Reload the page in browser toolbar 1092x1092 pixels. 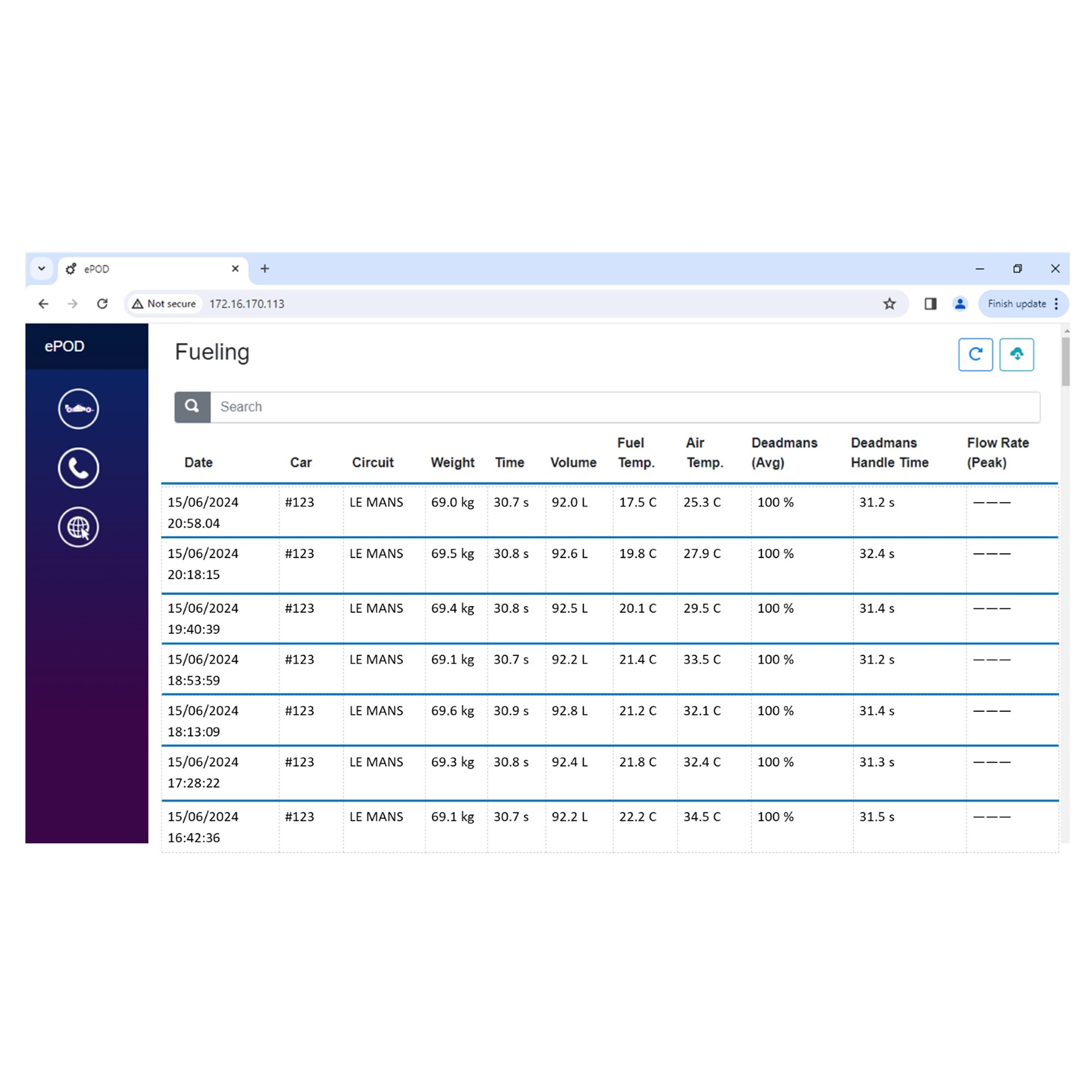[x=102, y=303]
